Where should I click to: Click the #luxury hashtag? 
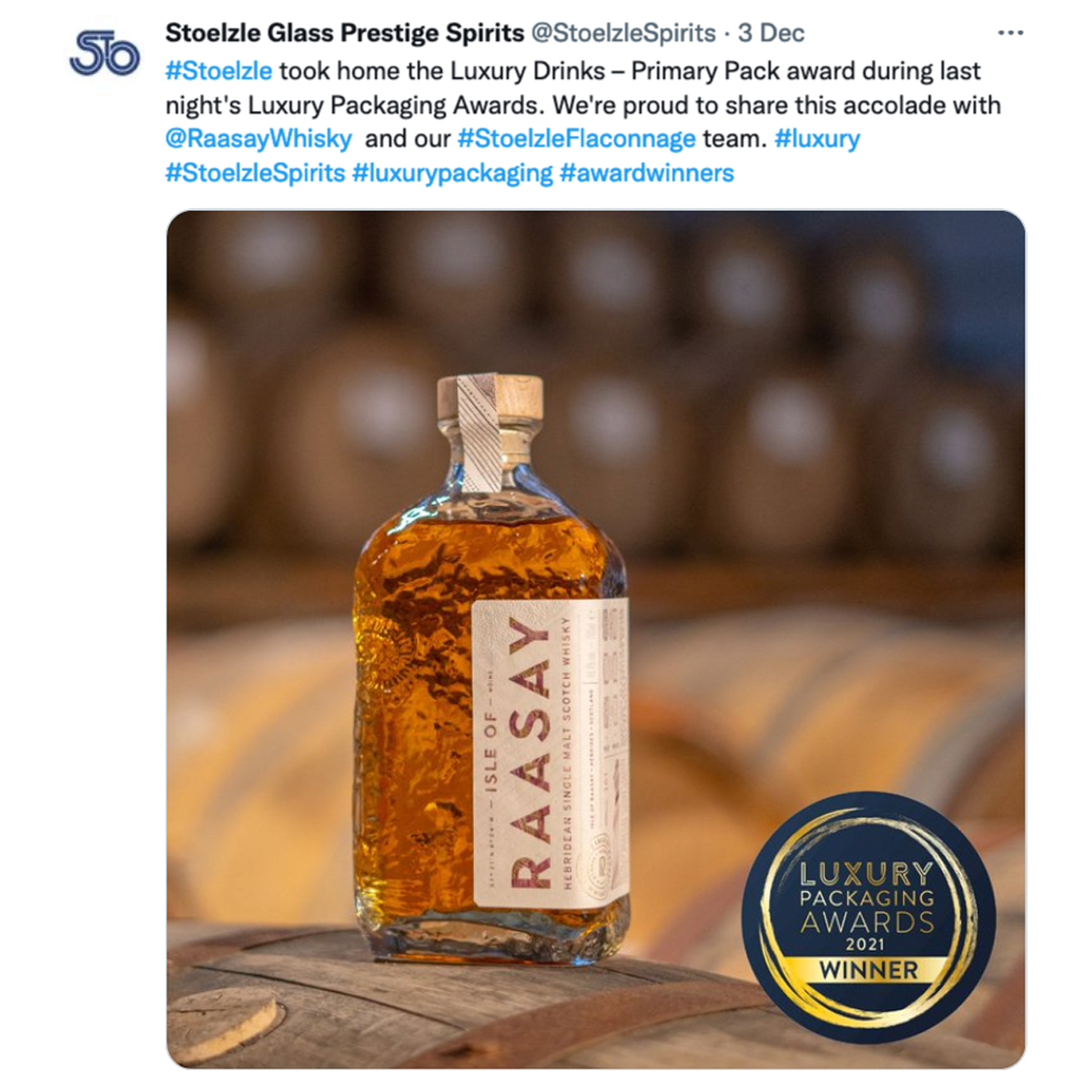coord(817,139)
